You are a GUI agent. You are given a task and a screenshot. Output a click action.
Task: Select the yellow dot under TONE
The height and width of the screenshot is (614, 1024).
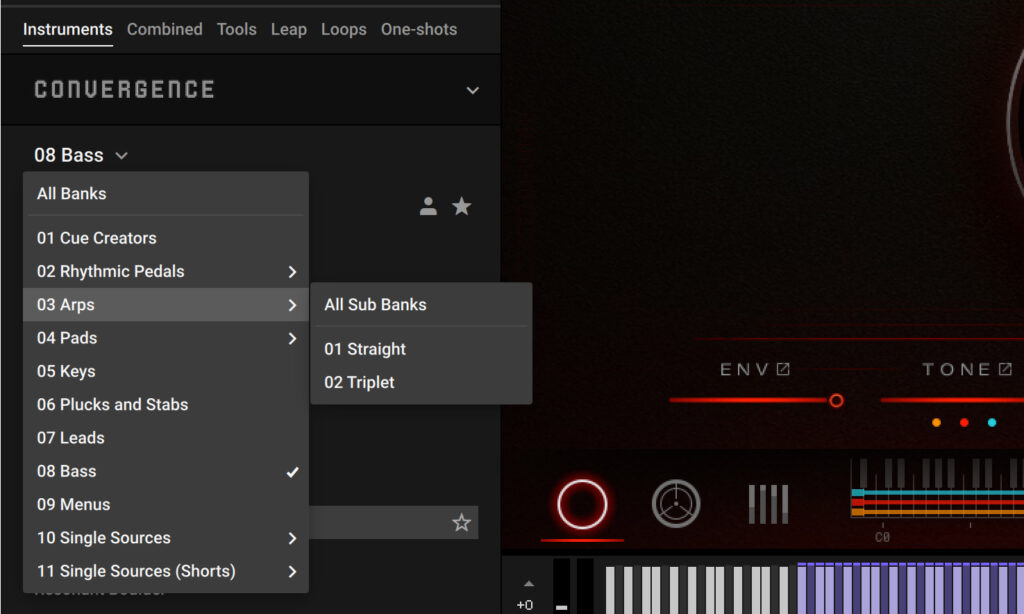[x=936, y=422]
